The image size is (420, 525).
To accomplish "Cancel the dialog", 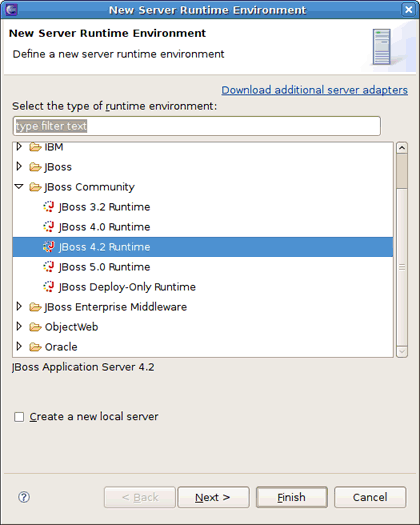I will pos(370,497).
